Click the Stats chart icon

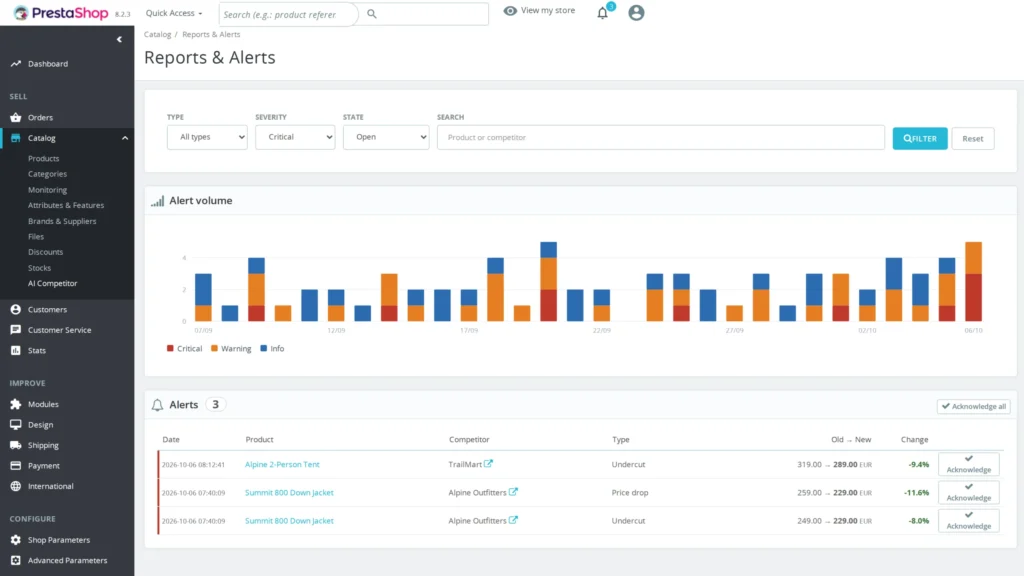pos(16,351)
